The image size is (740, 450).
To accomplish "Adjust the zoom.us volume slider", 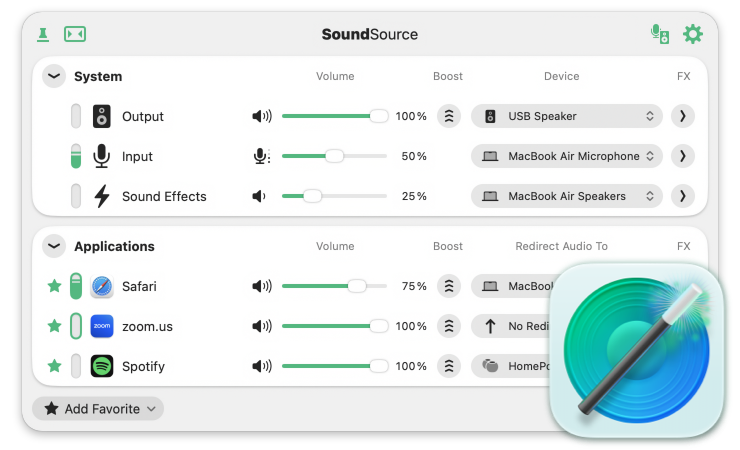I will coord(335,326).
